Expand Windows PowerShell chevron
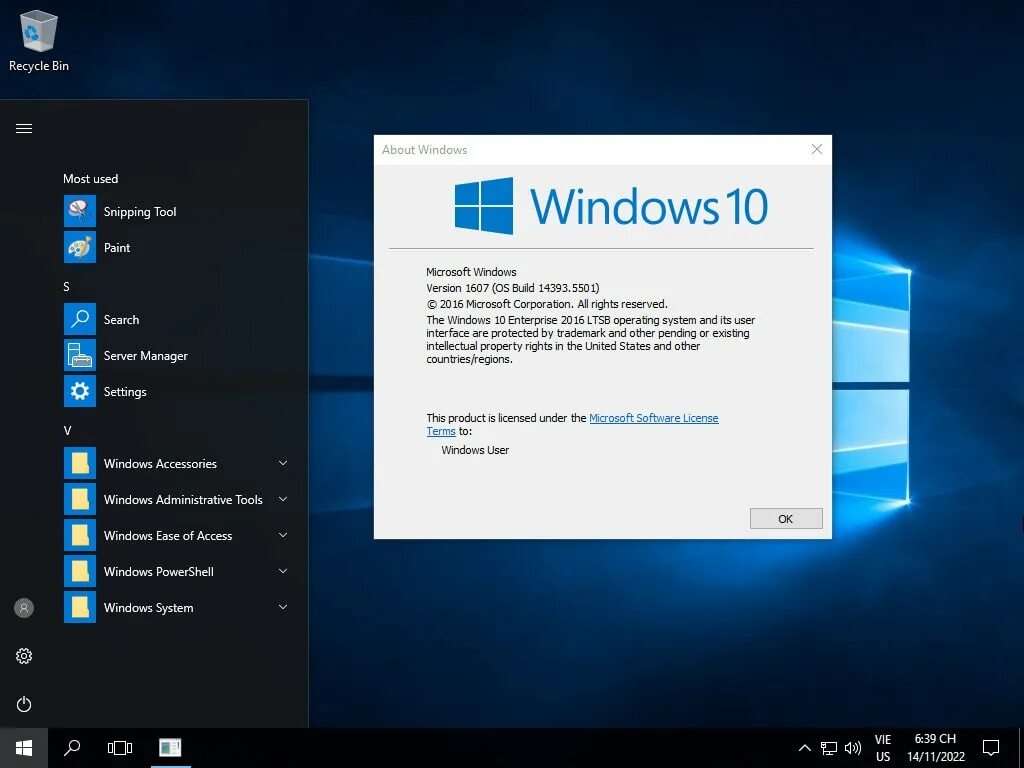1024x768 pixels. 283,571
